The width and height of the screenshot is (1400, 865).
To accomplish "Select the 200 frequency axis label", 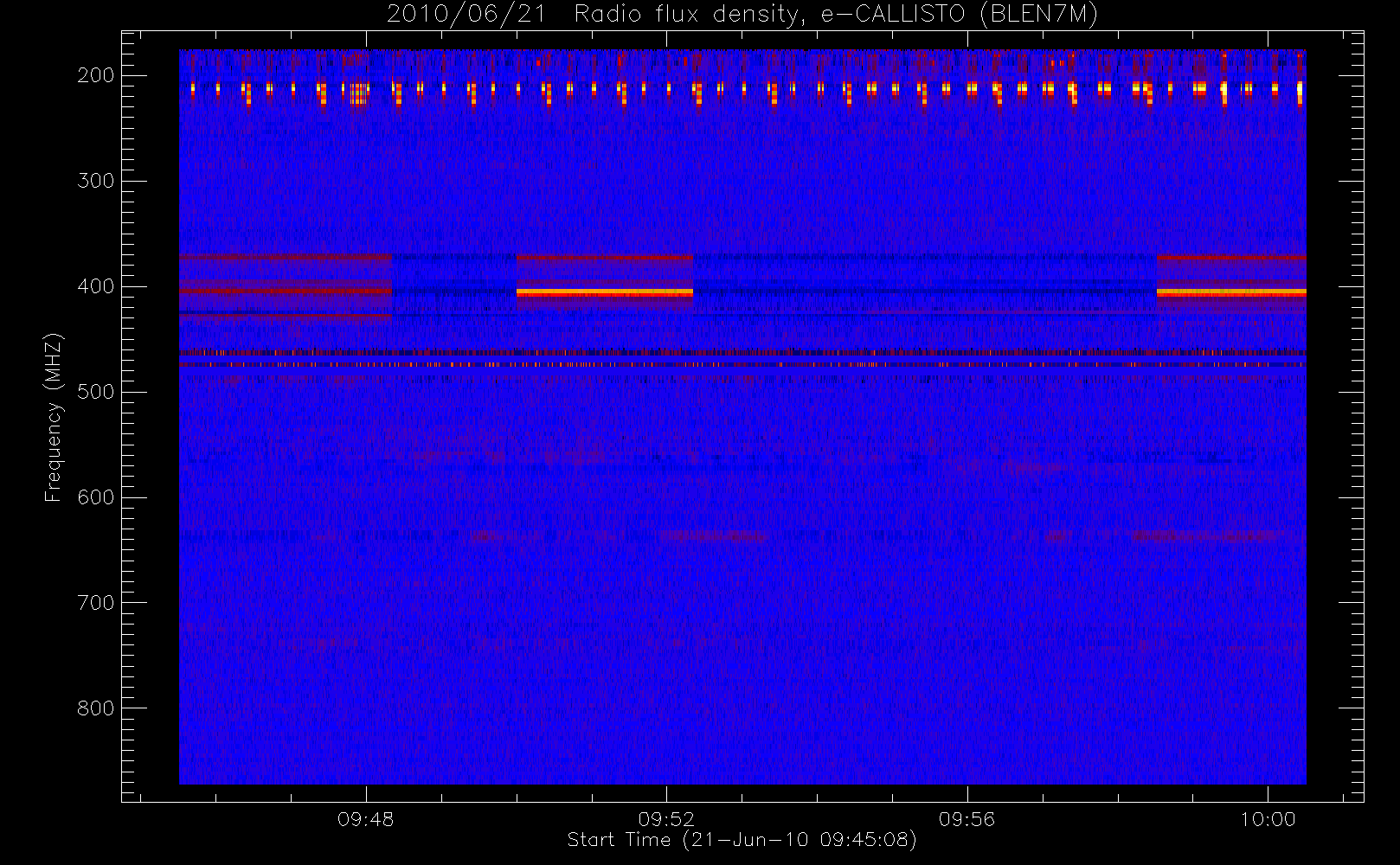I will tap(95, 75).
